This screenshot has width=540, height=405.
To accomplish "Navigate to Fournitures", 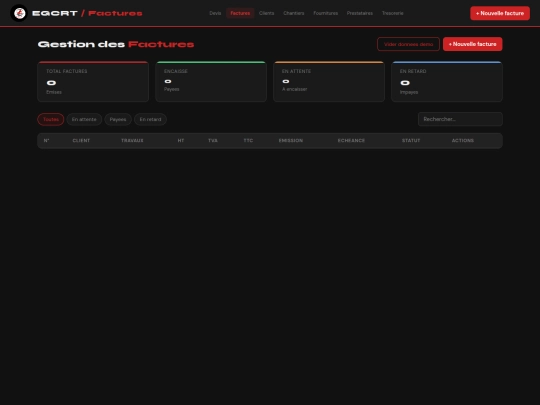I will (325, 13).
